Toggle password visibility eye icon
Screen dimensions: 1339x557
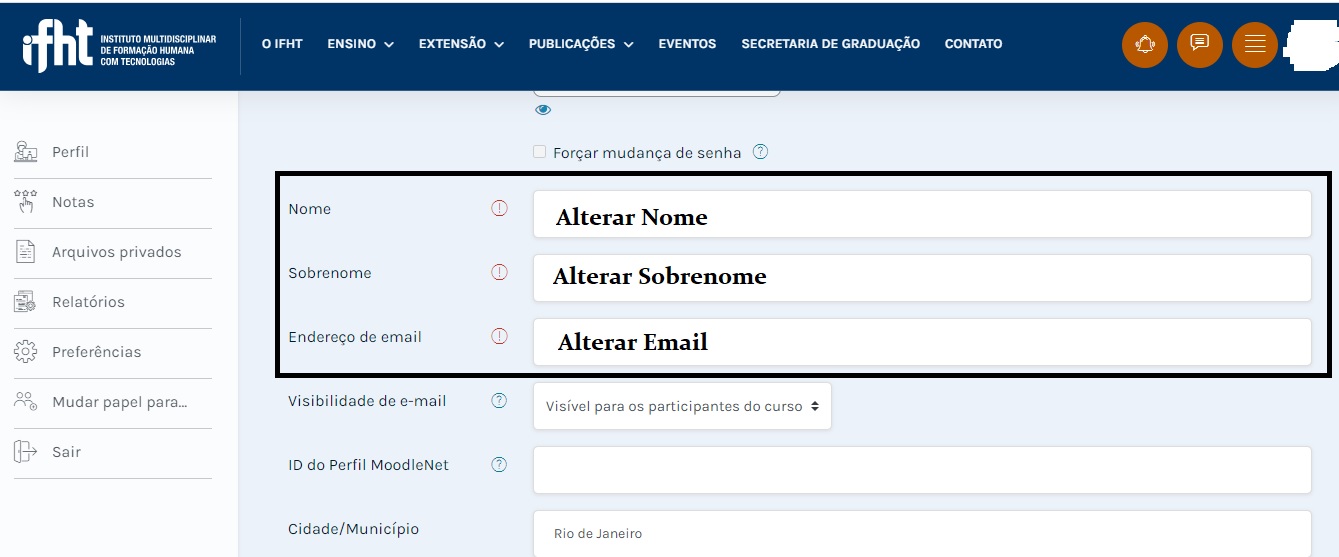543,110
